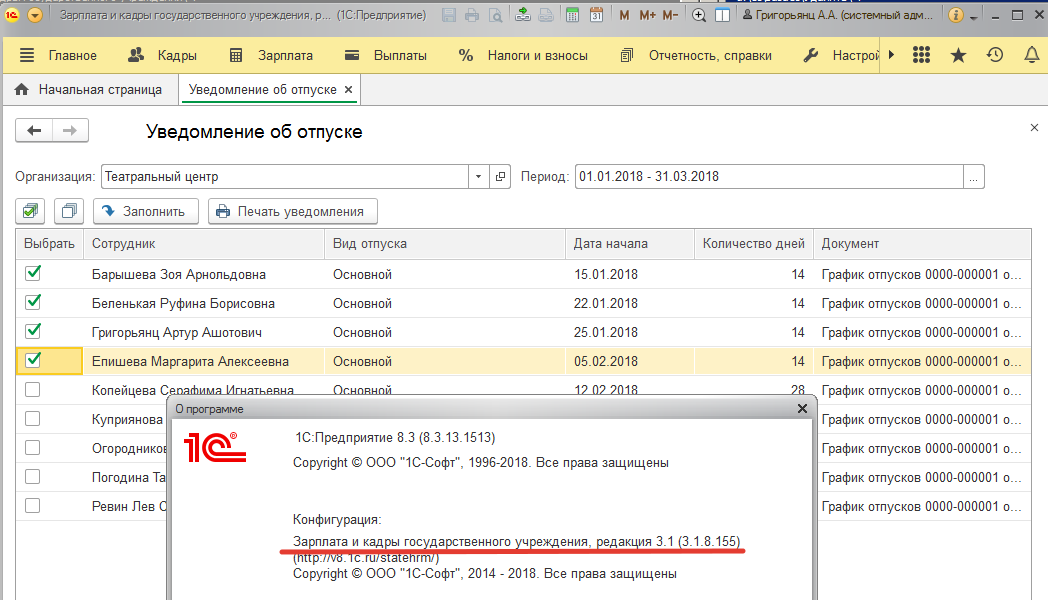The image size is (1048, 600).
Task: Open the 1C main menu dropdown arrow
Action: [35, 15]
